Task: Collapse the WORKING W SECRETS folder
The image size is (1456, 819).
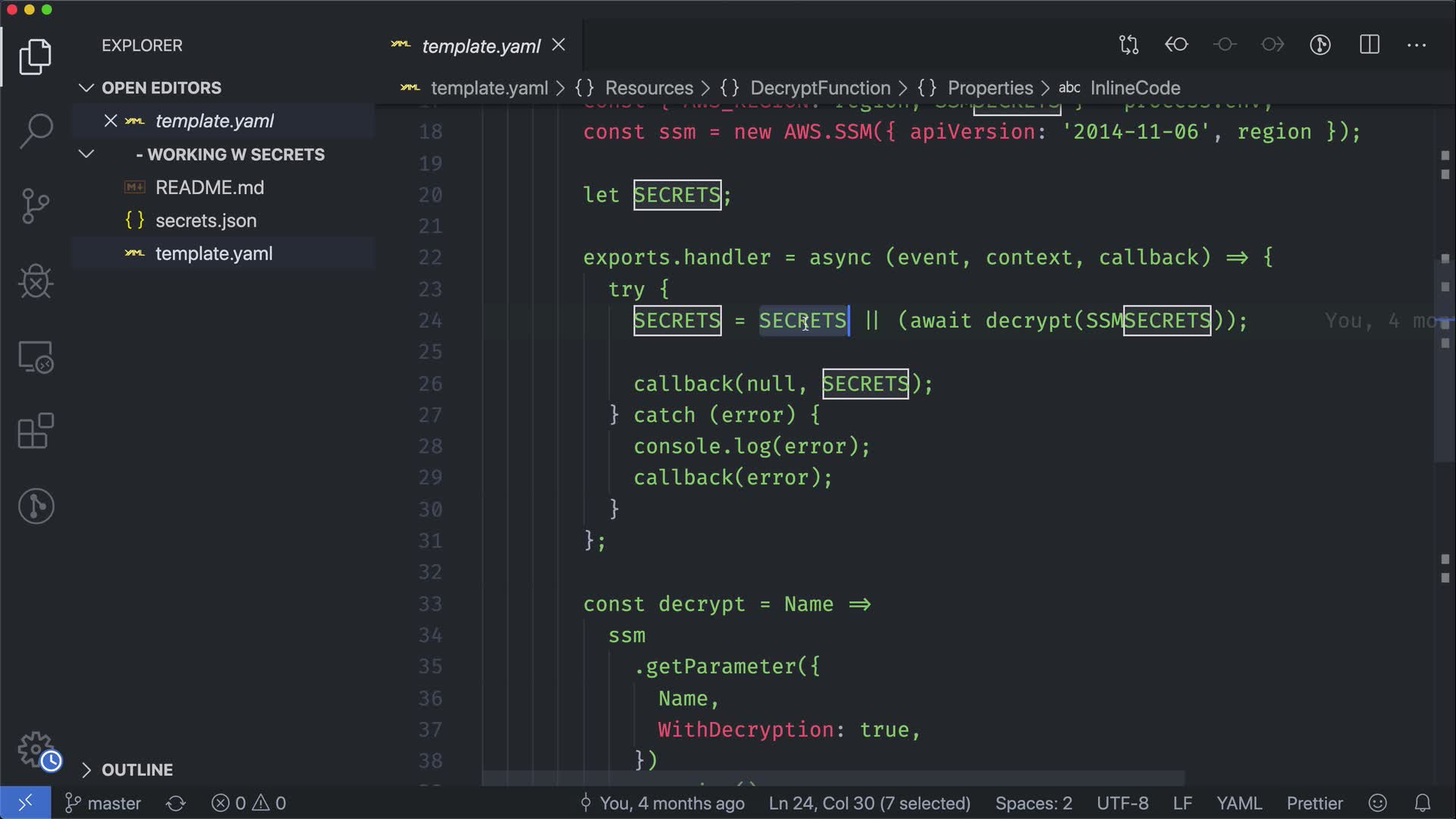Action: pos(86,155)
